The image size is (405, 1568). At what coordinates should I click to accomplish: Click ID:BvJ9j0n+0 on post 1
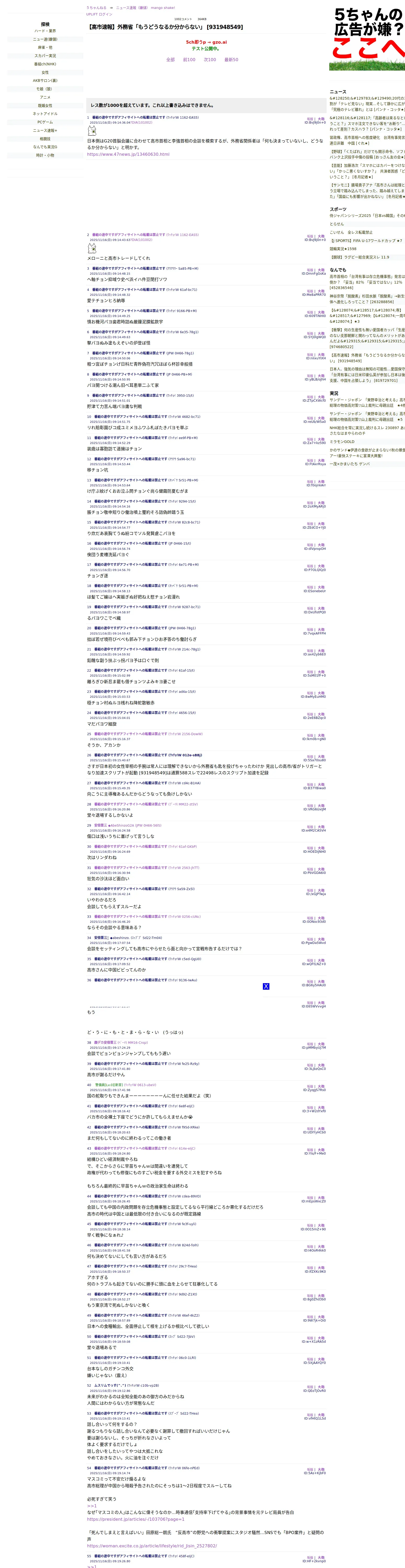(x=315, y=123)
